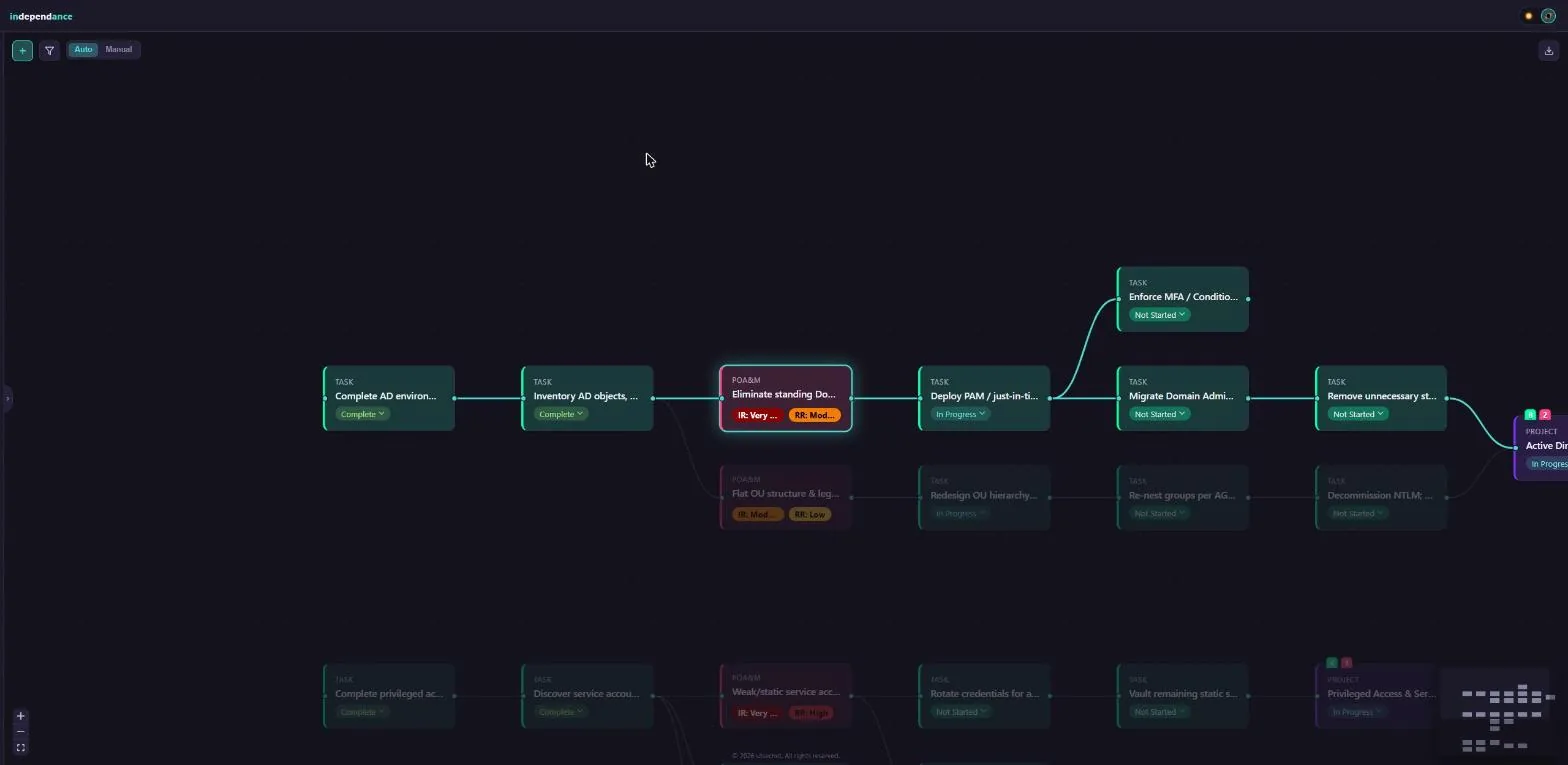Click the IR: Very badge on Eliminate standing POA&M

(757, 415)
